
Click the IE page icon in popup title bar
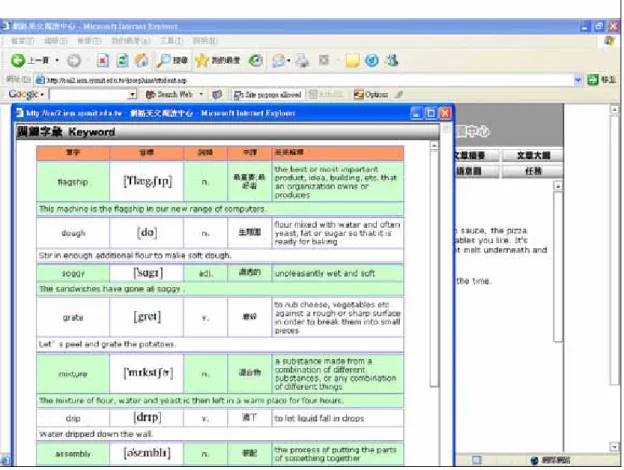(x=19, y=113)
